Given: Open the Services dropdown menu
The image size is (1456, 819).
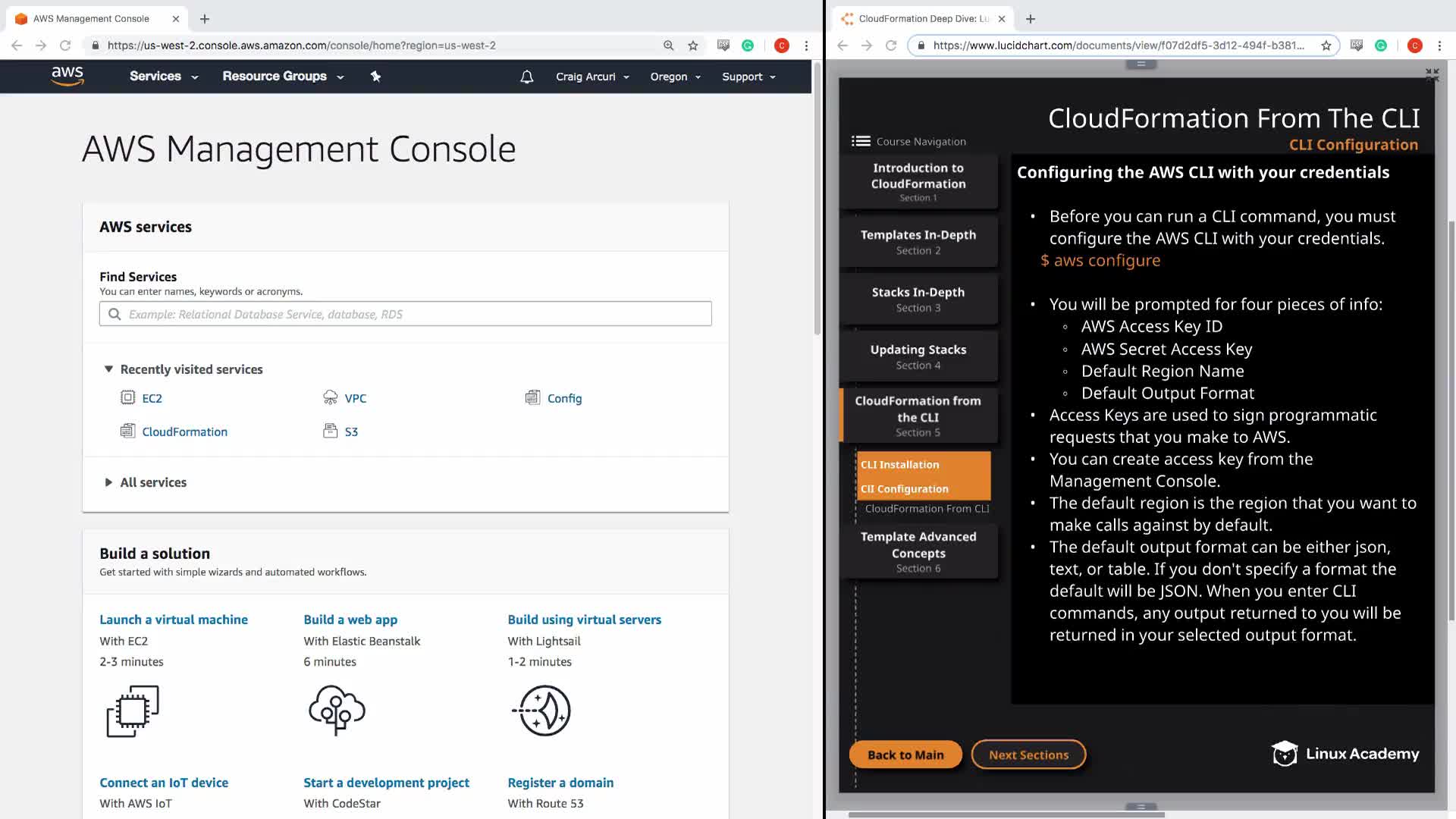Looking at the screenshot, I should (x=163, y=76).
